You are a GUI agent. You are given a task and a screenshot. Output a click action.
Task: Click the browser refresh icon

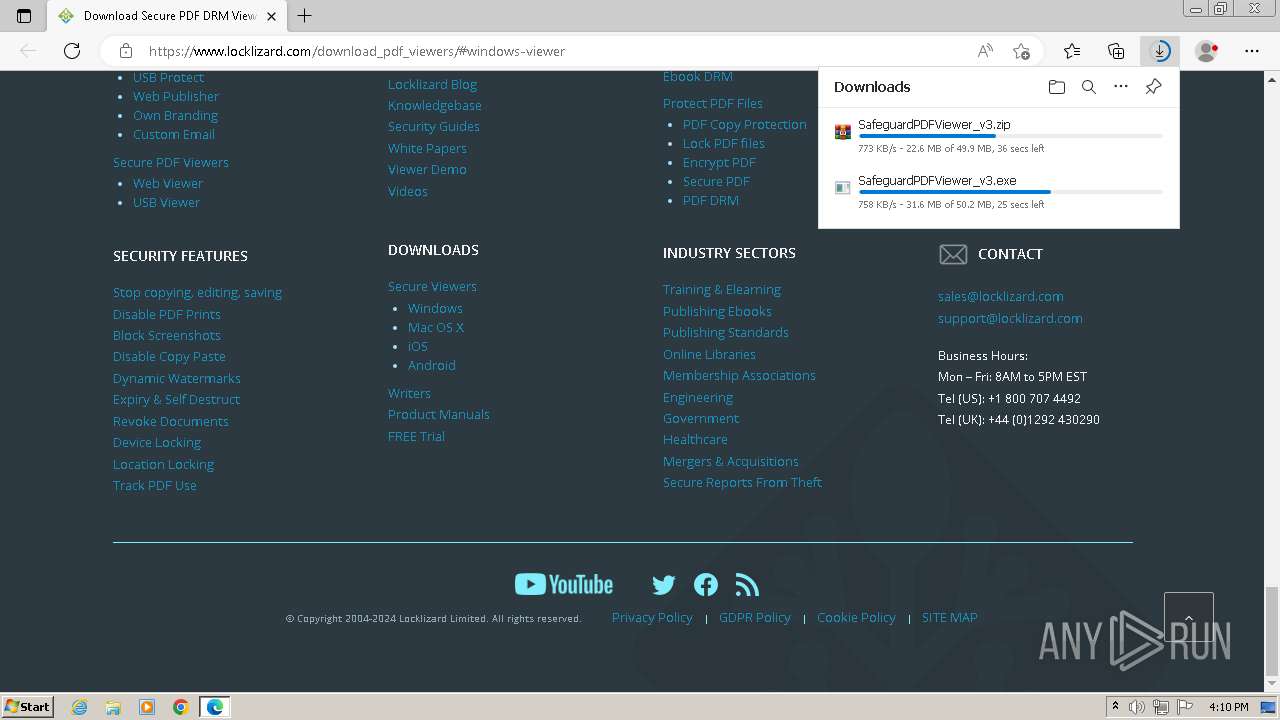(x=72, y=51)
